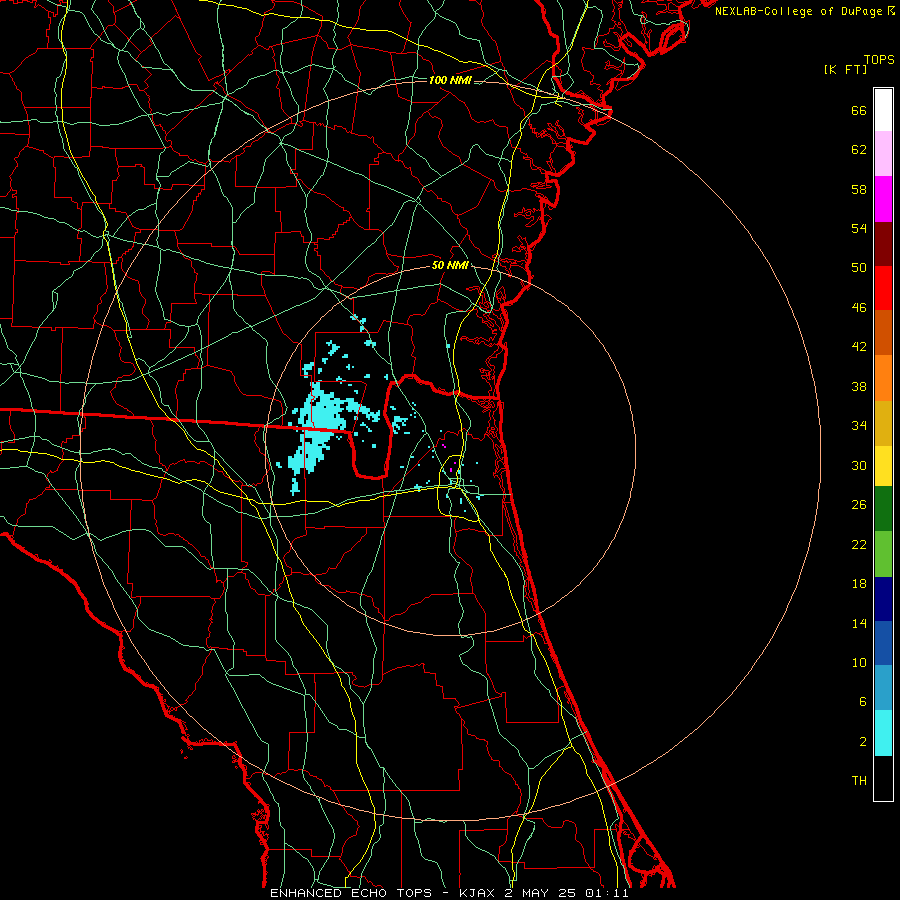Click the black TH threshold swatch
Image resolution: width=900 pixels, height=900 pixels.
(x=883, y=778)
